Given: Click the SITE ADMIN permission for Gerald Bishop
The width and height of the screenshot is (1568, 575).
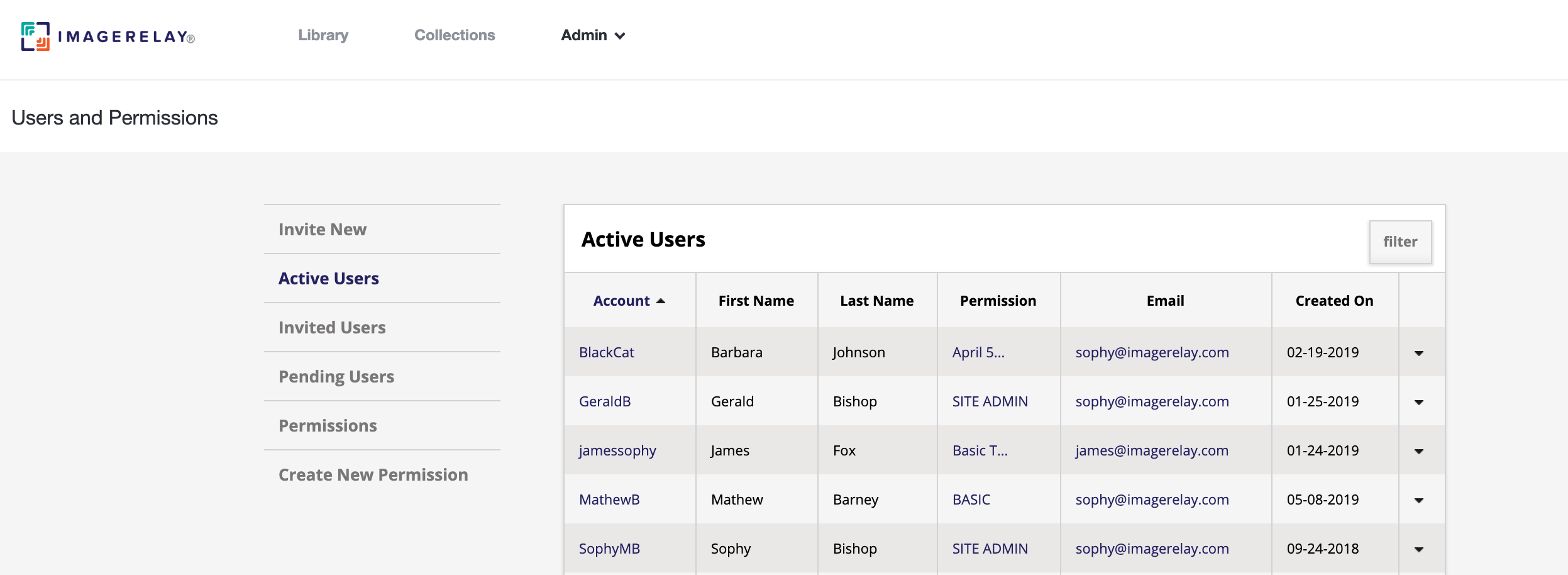Looking at the screenshot, I should (x=989, y=401).
